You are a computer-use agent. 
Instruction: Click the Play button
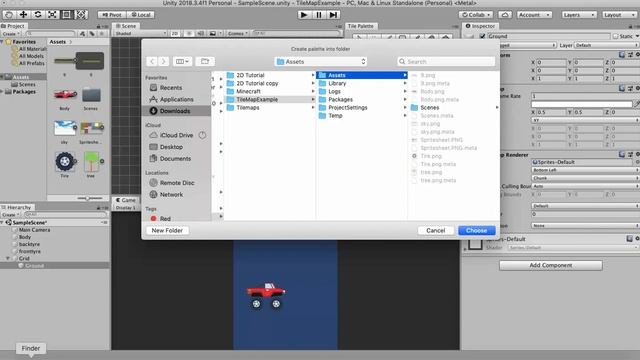[303, 15]
